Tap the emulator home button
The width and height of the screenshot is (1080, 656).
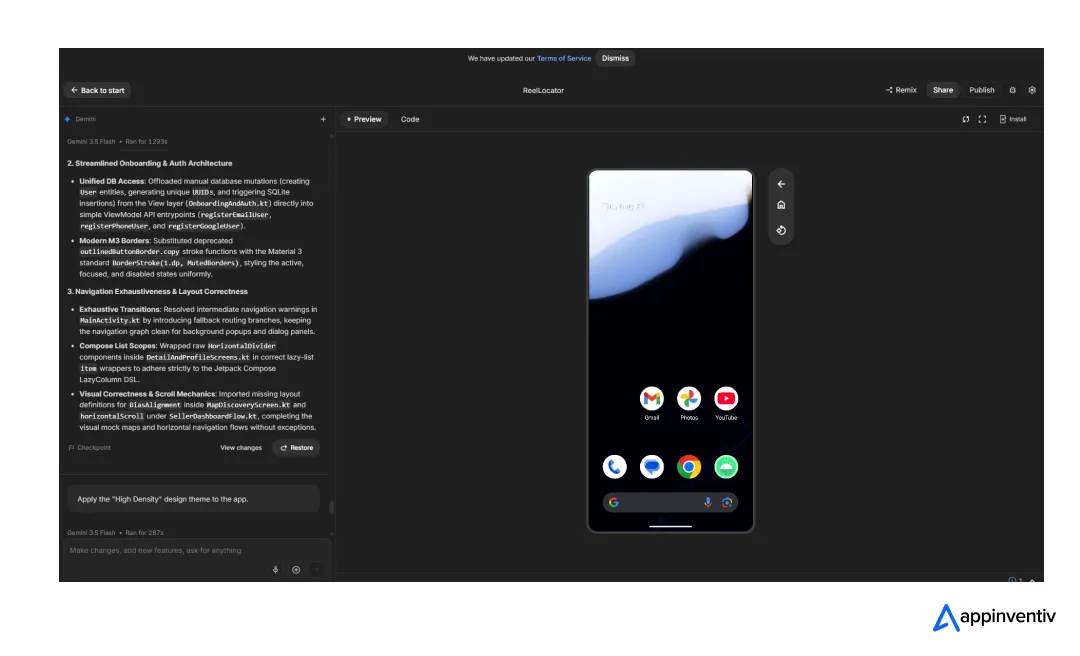(781, 205)
